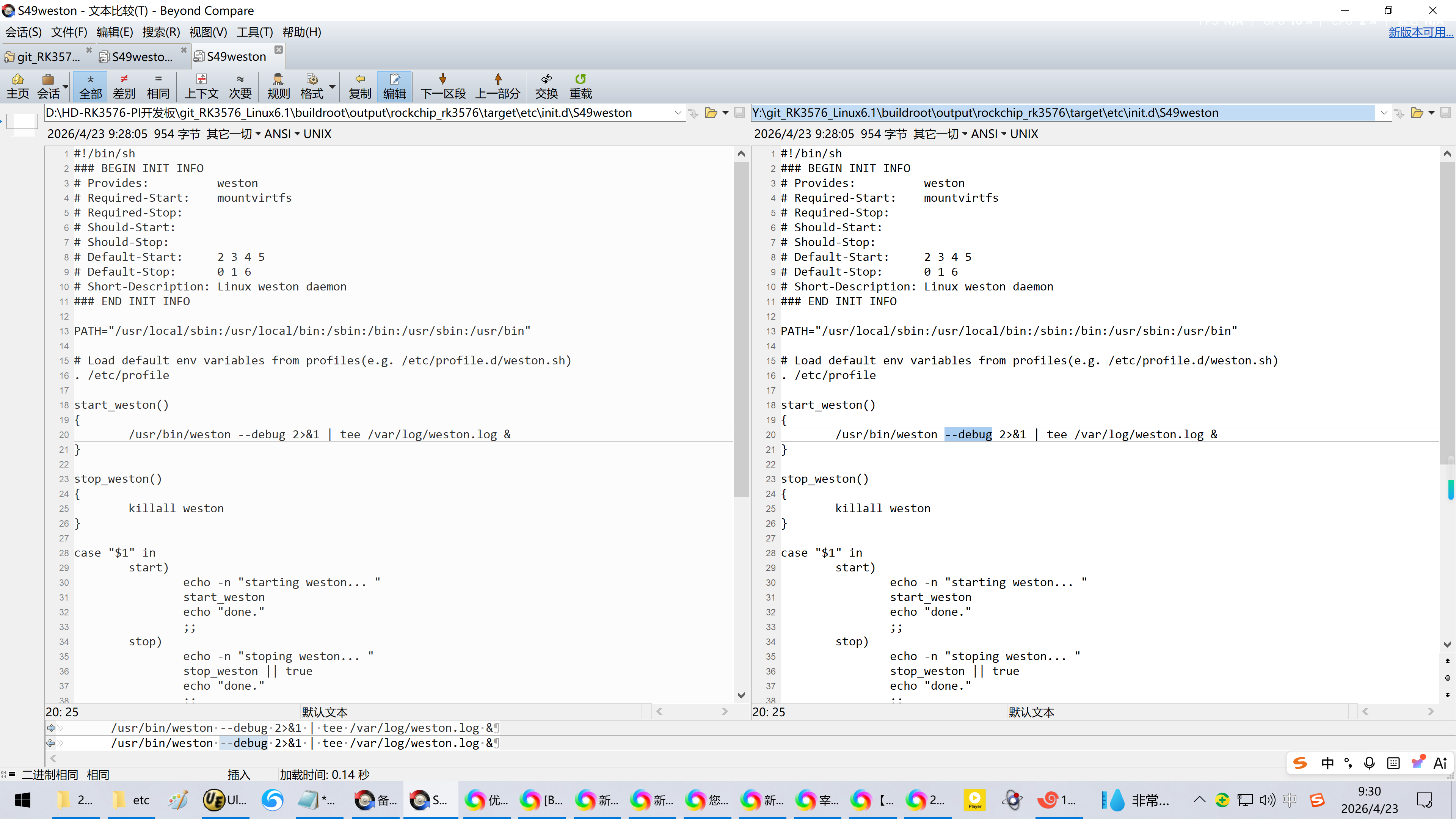Open the etc folder in taskbar

click(x=131, y=800)
